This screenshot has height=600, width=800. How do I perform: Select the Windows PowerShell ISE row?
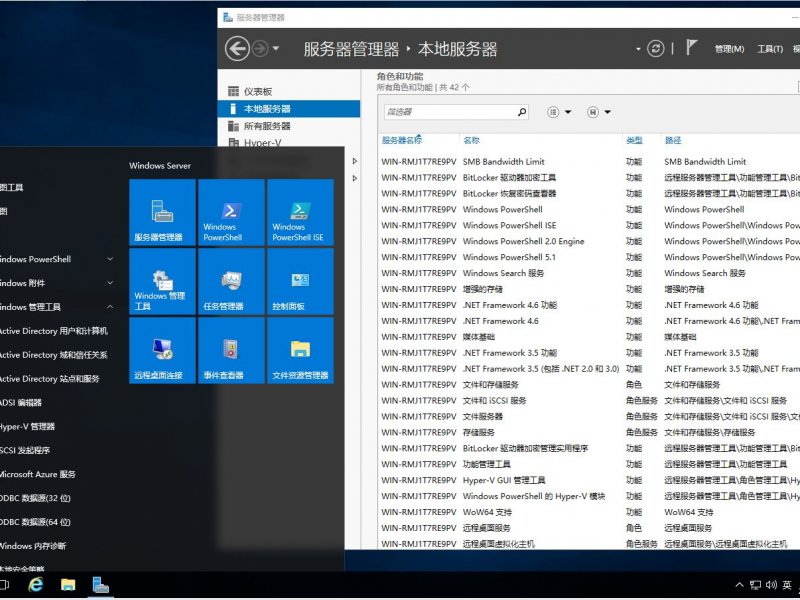589,225
